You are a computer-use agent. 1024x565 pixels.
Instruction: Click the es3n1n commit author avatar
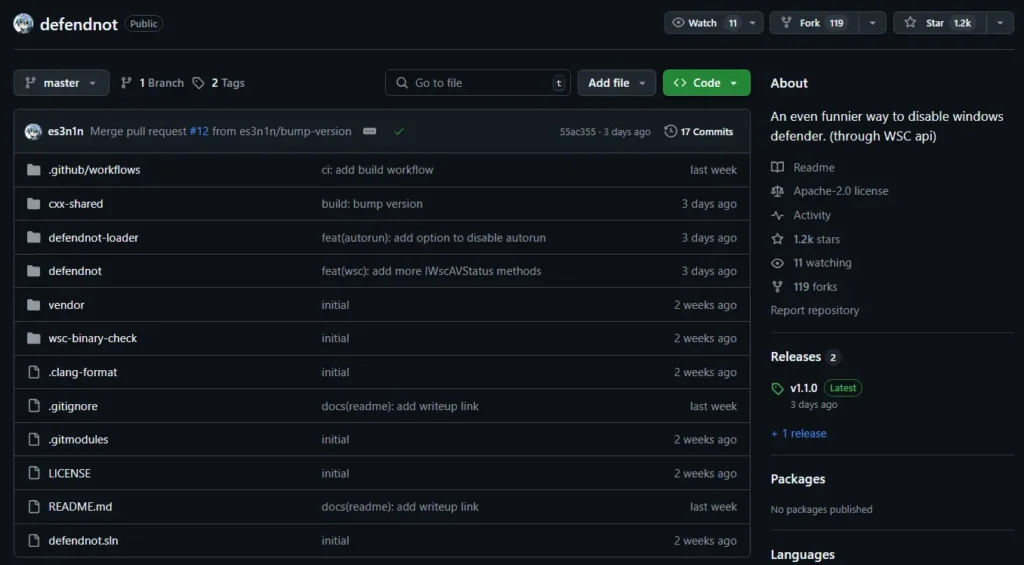33,131
